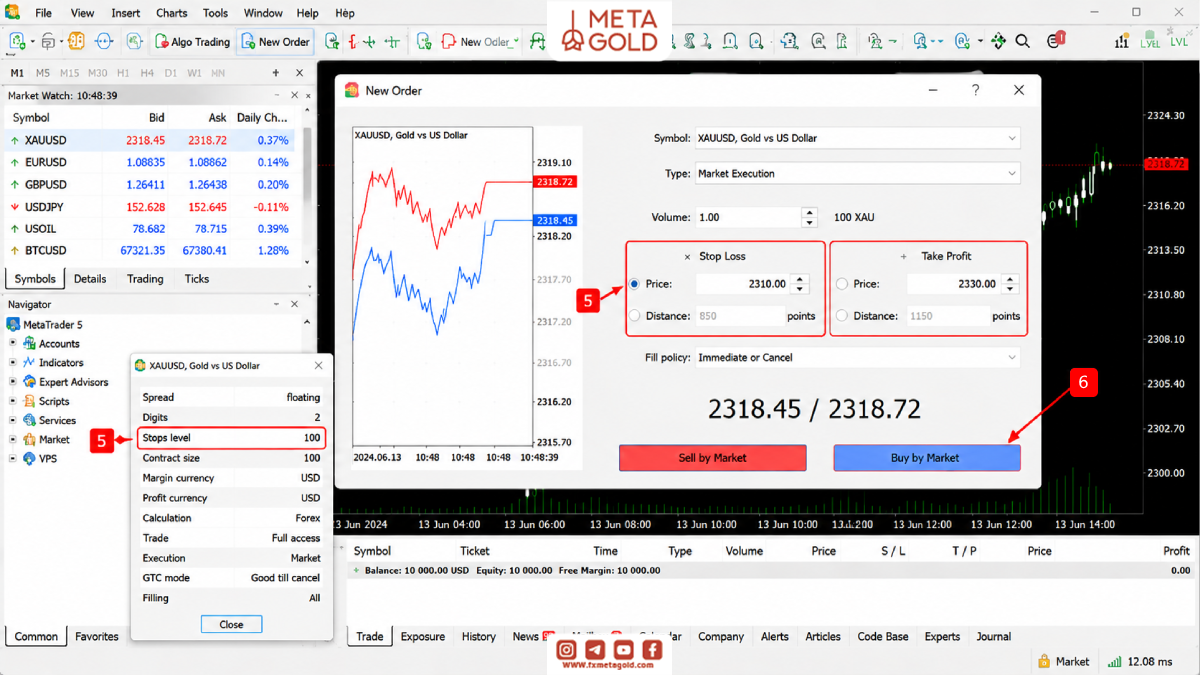
Task: Open the File menu
Action: [44, 13]
